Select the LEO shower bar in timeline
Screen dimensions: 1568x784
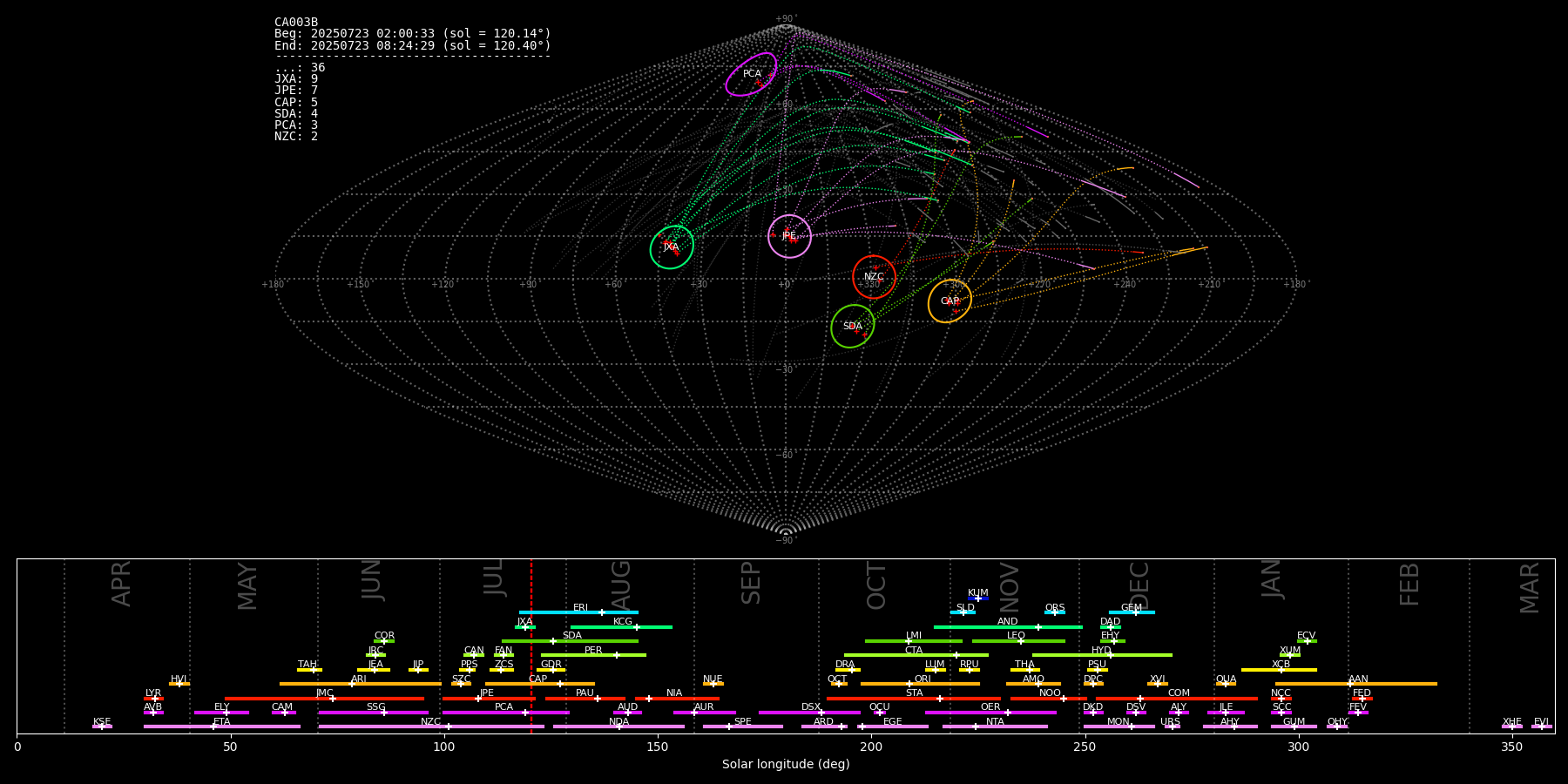(1018, 641)
